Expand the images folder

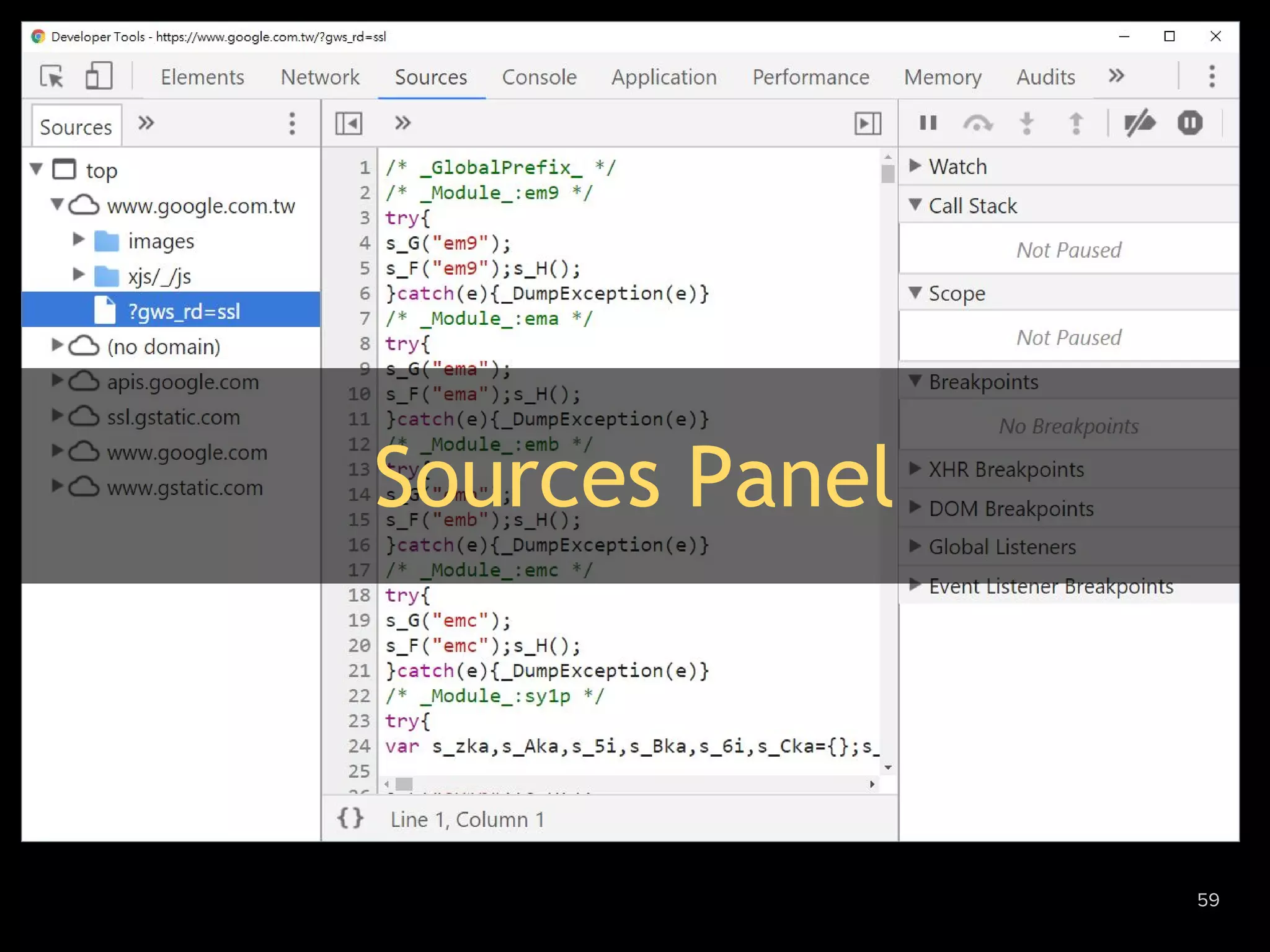(x=78, y=239)
